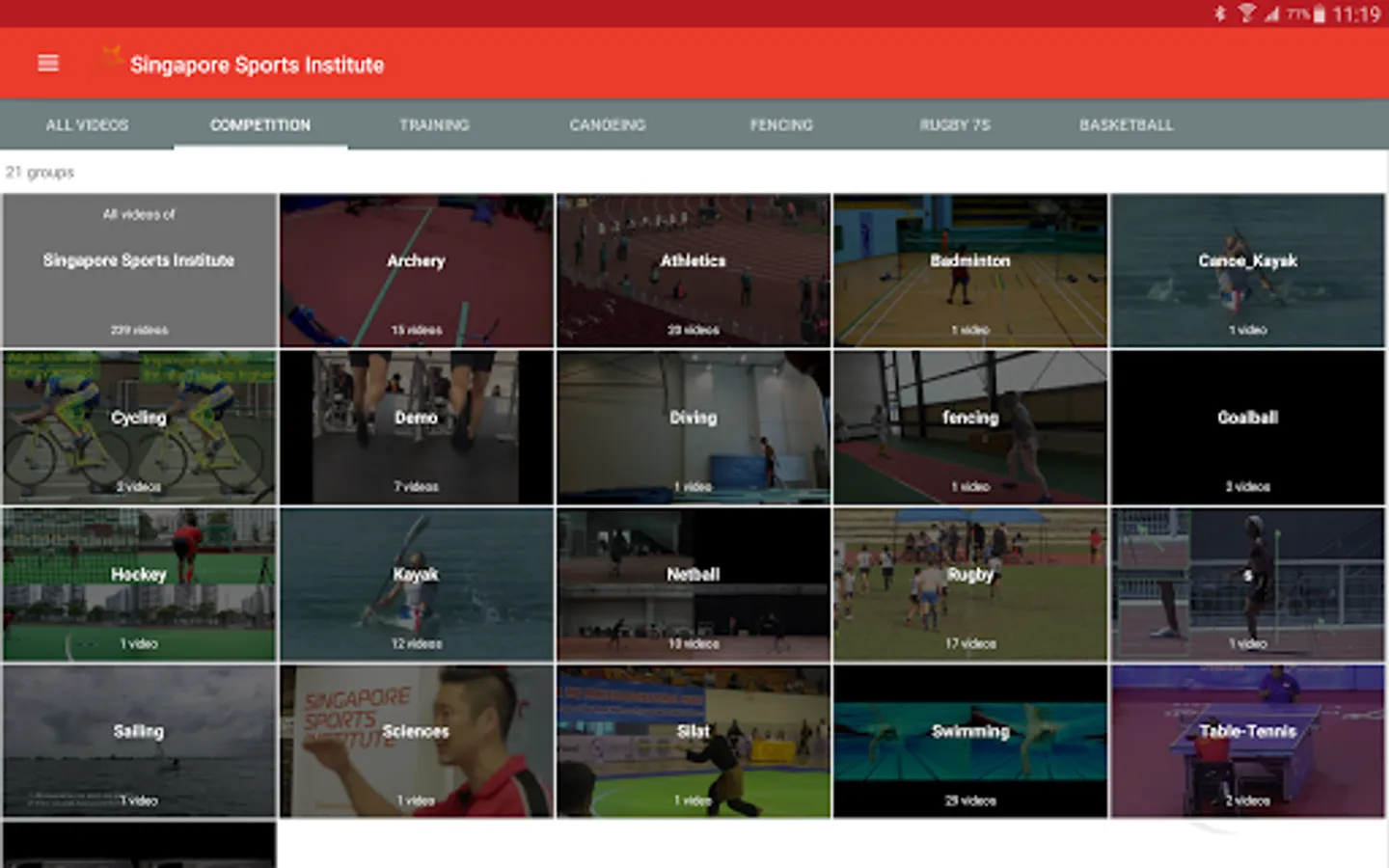Open the Athletics video group
Image resolution: width=1389 pixels, height=868 pixels.
(x=694, y=271)
